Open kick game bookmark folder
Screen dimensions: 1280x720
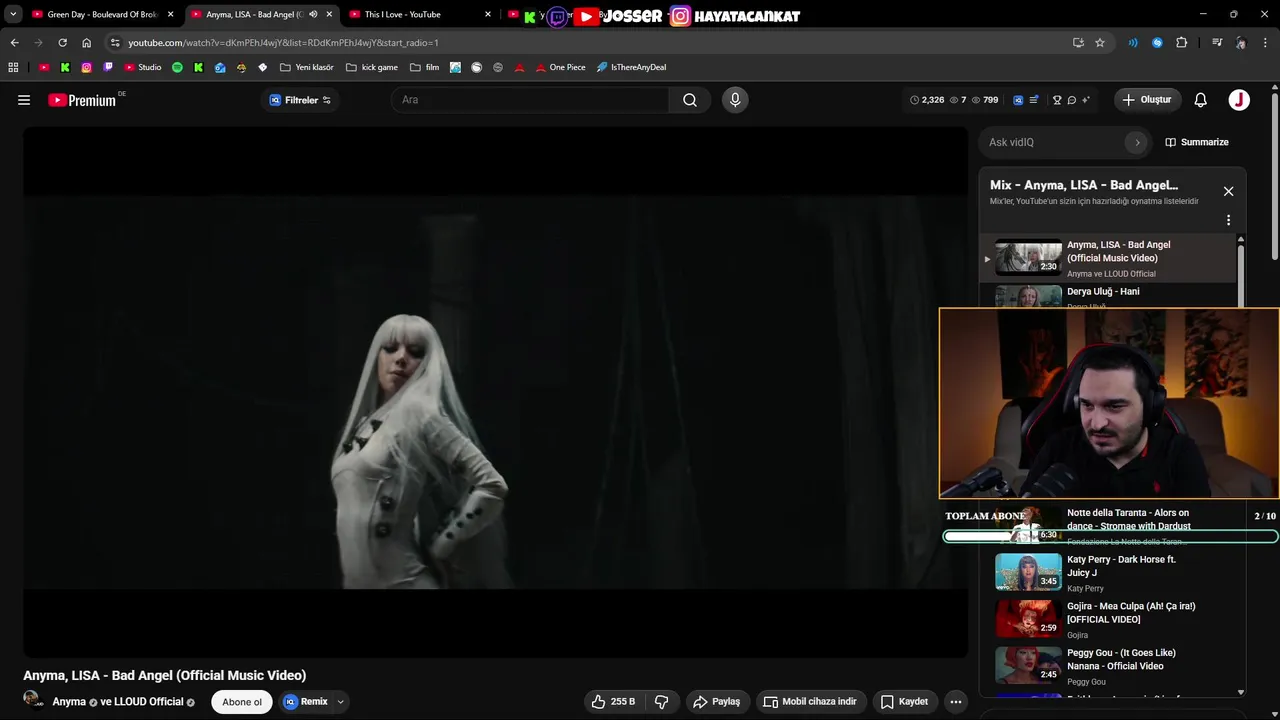pyautogui.click(x=372, y=68)
